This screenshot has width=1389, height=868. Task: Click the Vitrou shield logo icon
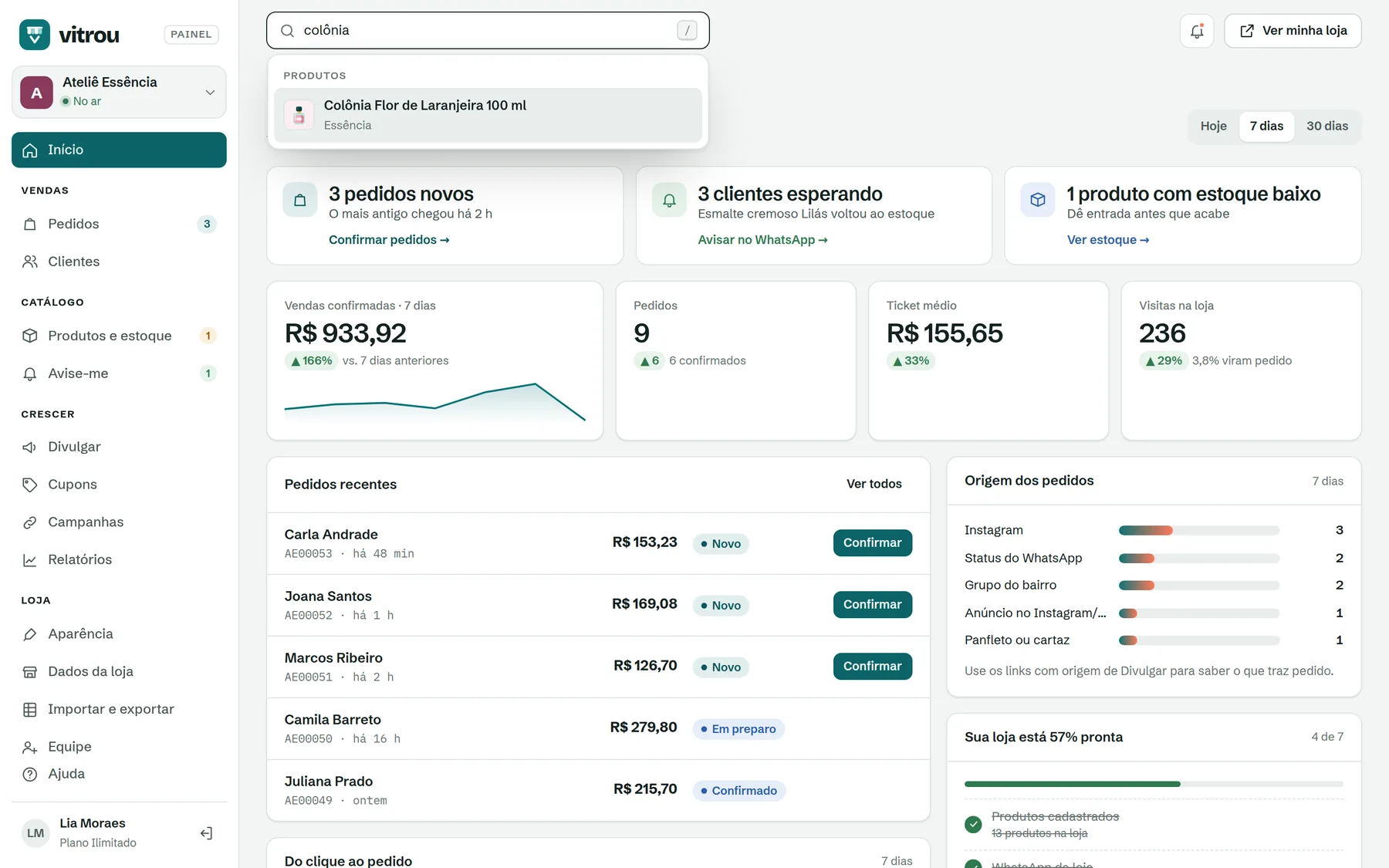(35, 35)
